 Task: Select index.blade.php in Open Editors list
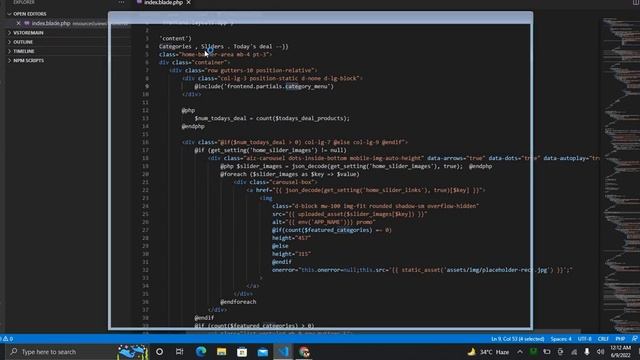(x=51, y=23)
